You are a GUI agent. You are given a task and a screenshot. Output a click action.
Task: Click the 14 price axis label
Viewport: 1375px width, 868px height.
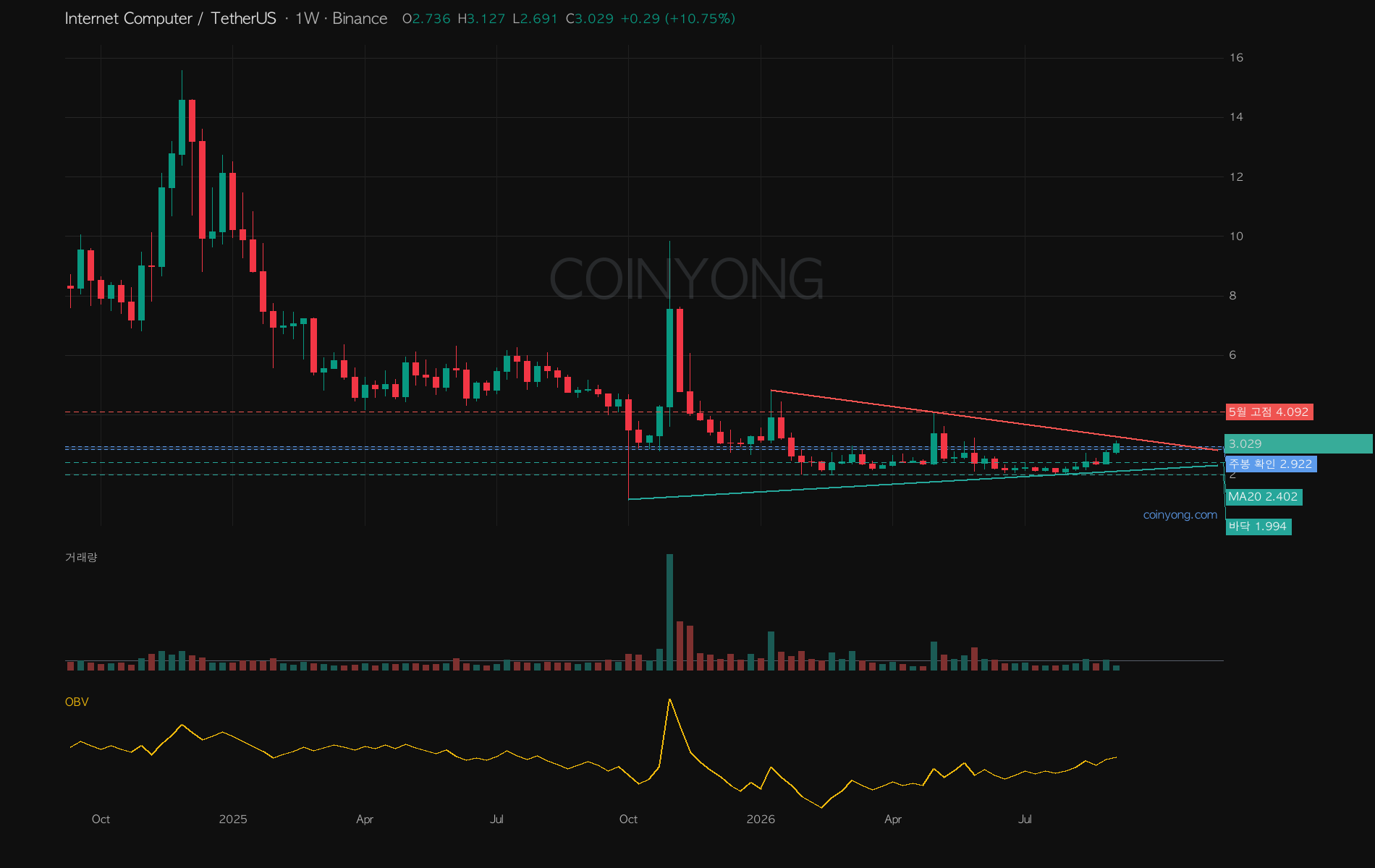[x=1236, y=117]
